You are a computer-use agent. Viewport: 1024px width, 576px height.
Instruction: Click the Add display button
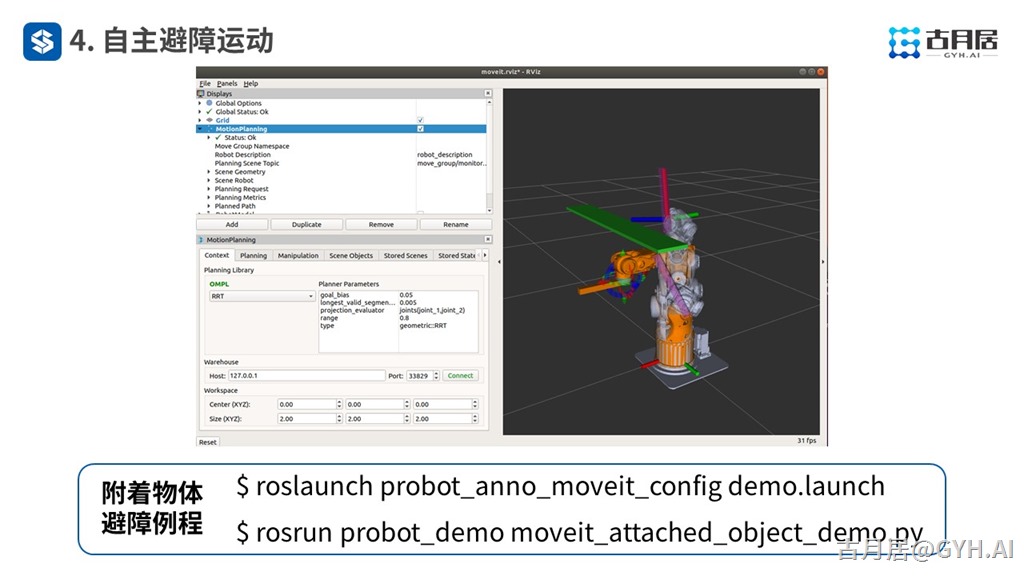point(232,224)
